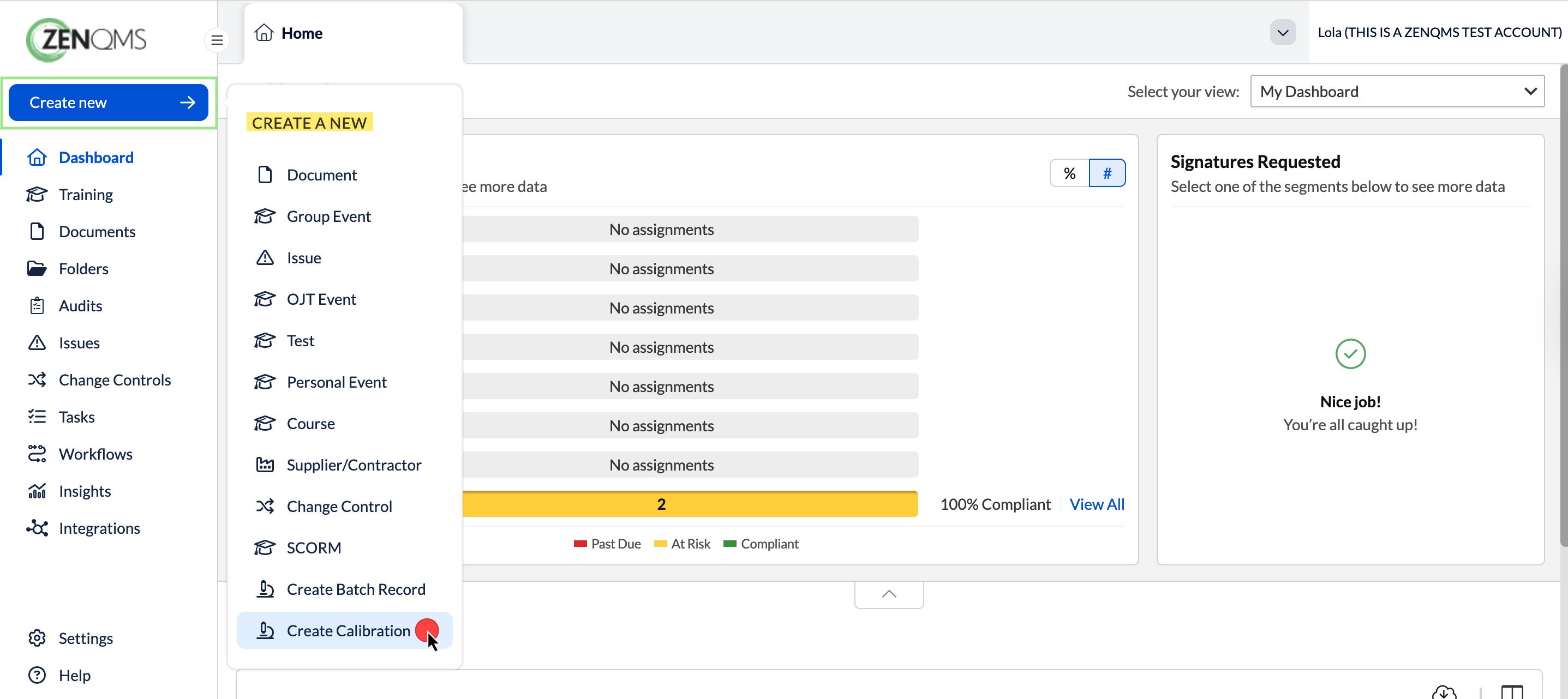Screen dimensions: 1568x699
Task: Click the Tasks checklist icon
Action: click(x=37, y=417)
